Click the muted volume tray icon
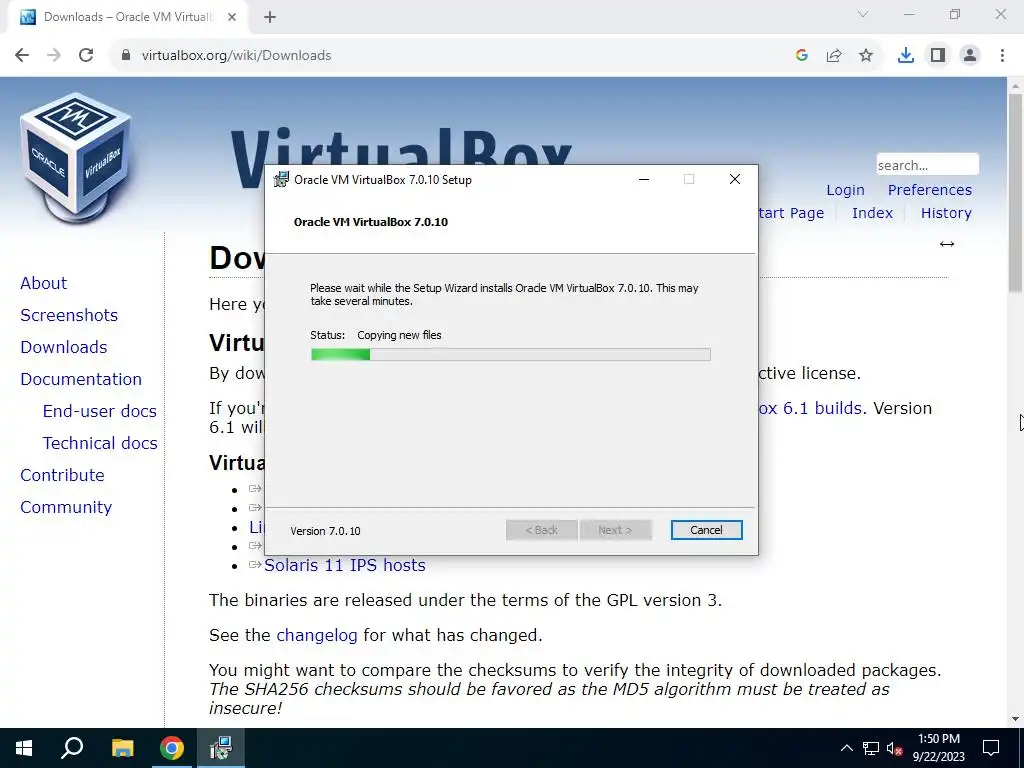 pyautogui.click(x=895, y=748)
